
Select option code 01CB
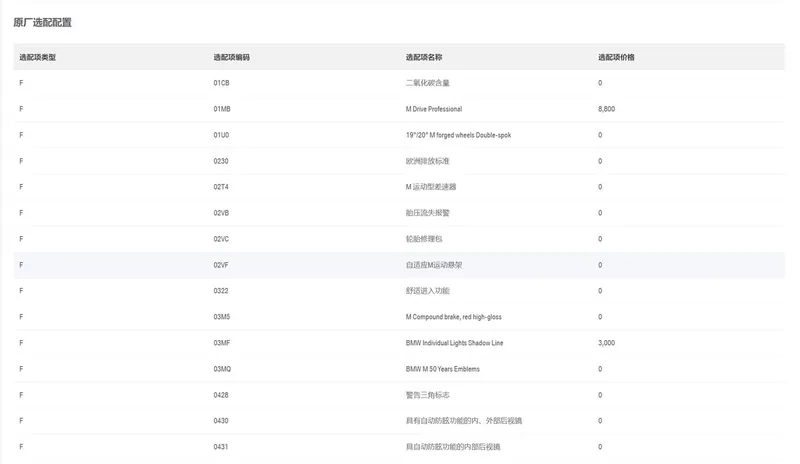point(221,83)
